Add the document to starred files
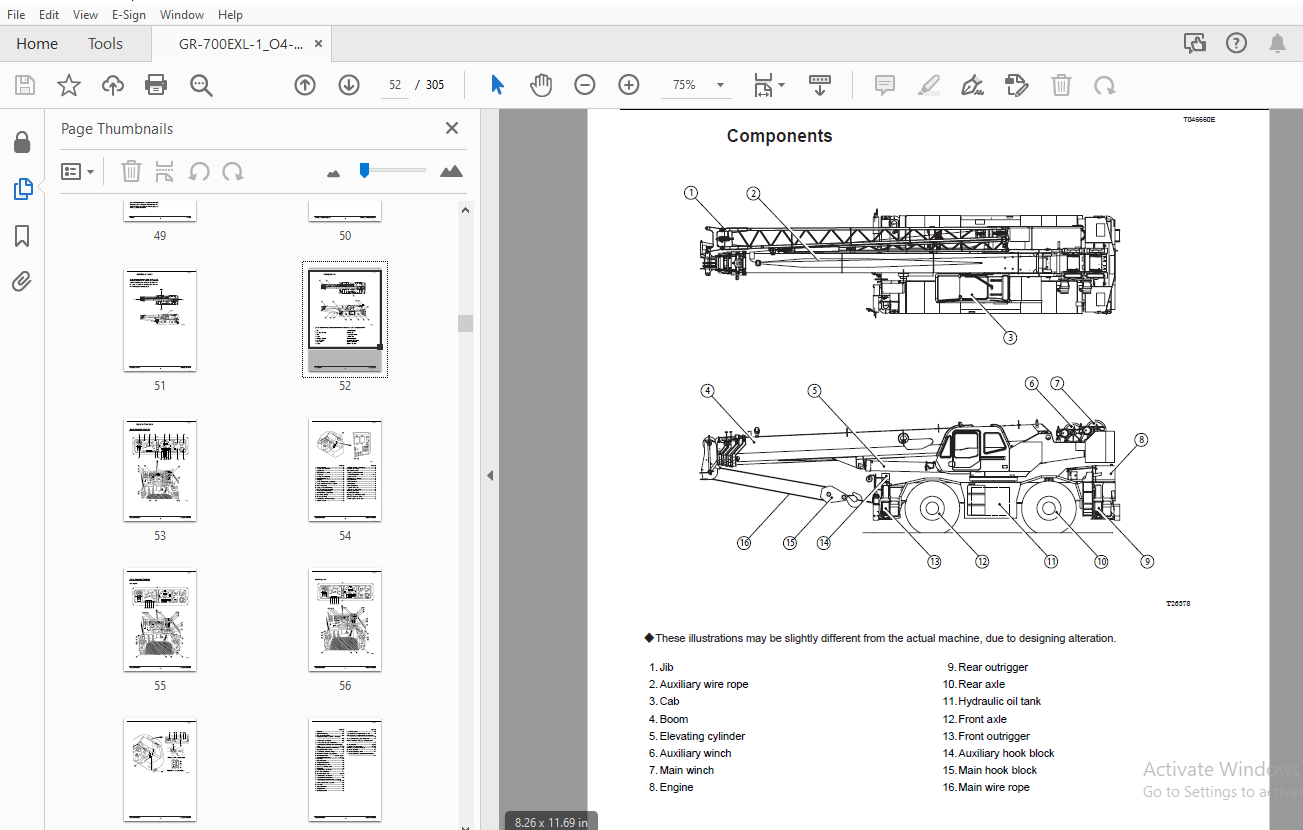The image size is (1303, 830). tap(68, 85)
